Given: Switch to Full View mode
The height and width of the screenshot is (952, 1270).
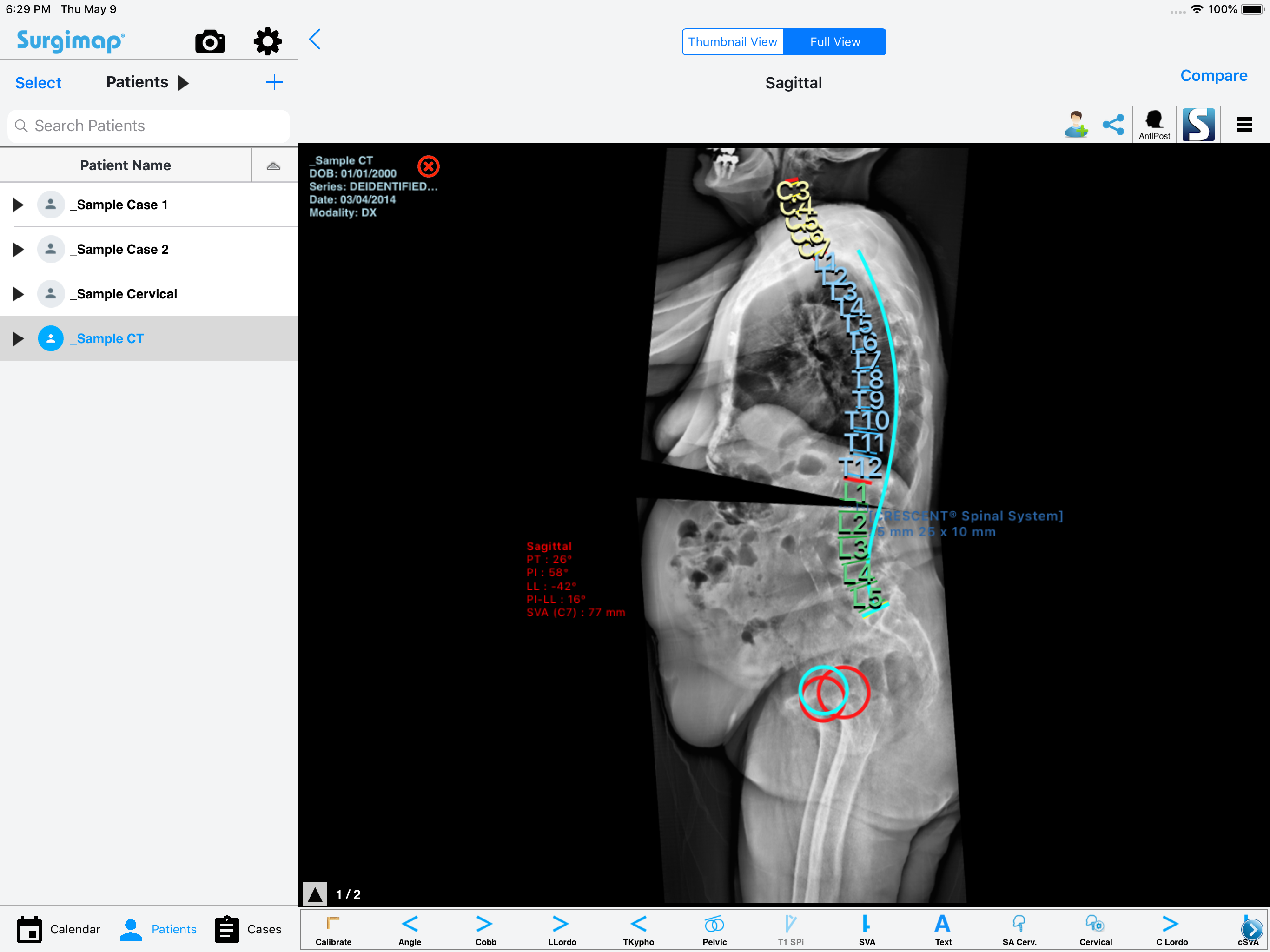Looking at the screenshot, I should coord(835,42).
